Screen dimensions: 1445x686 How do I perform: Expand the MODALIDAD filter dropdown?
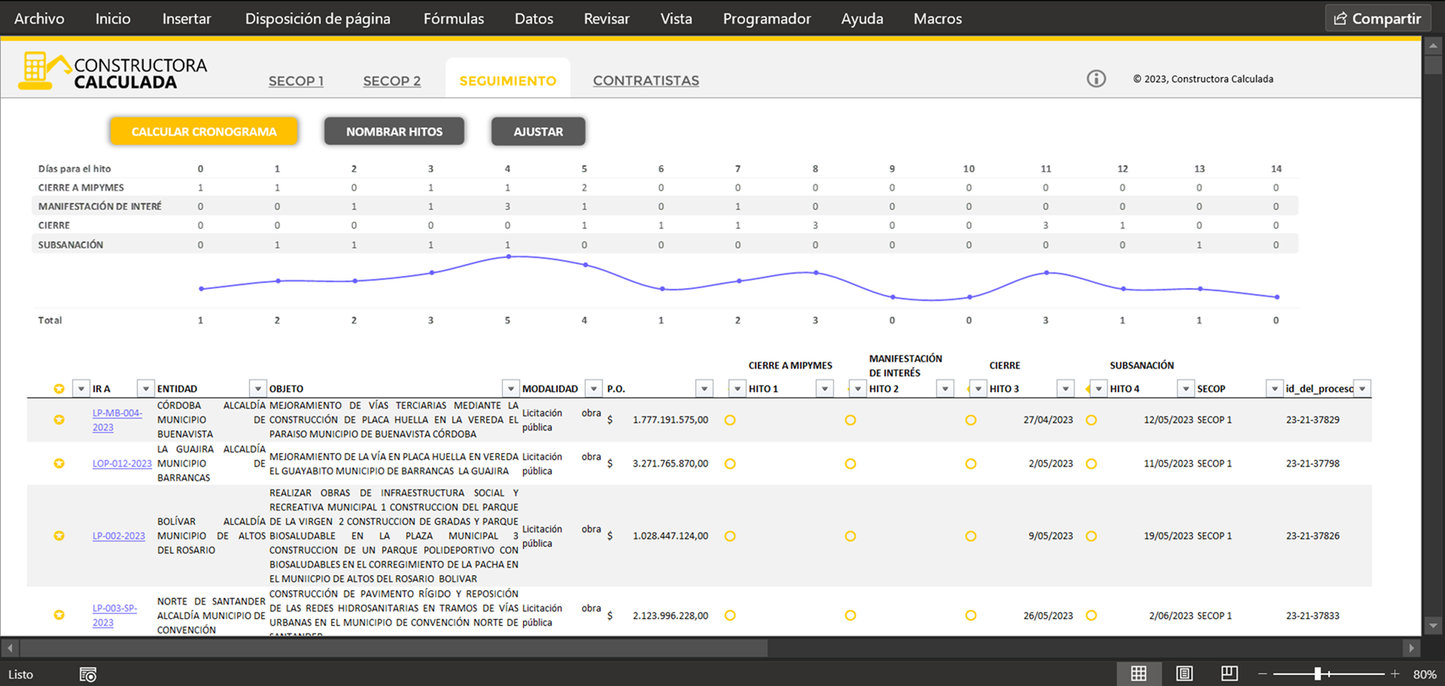tap(593, 389)
